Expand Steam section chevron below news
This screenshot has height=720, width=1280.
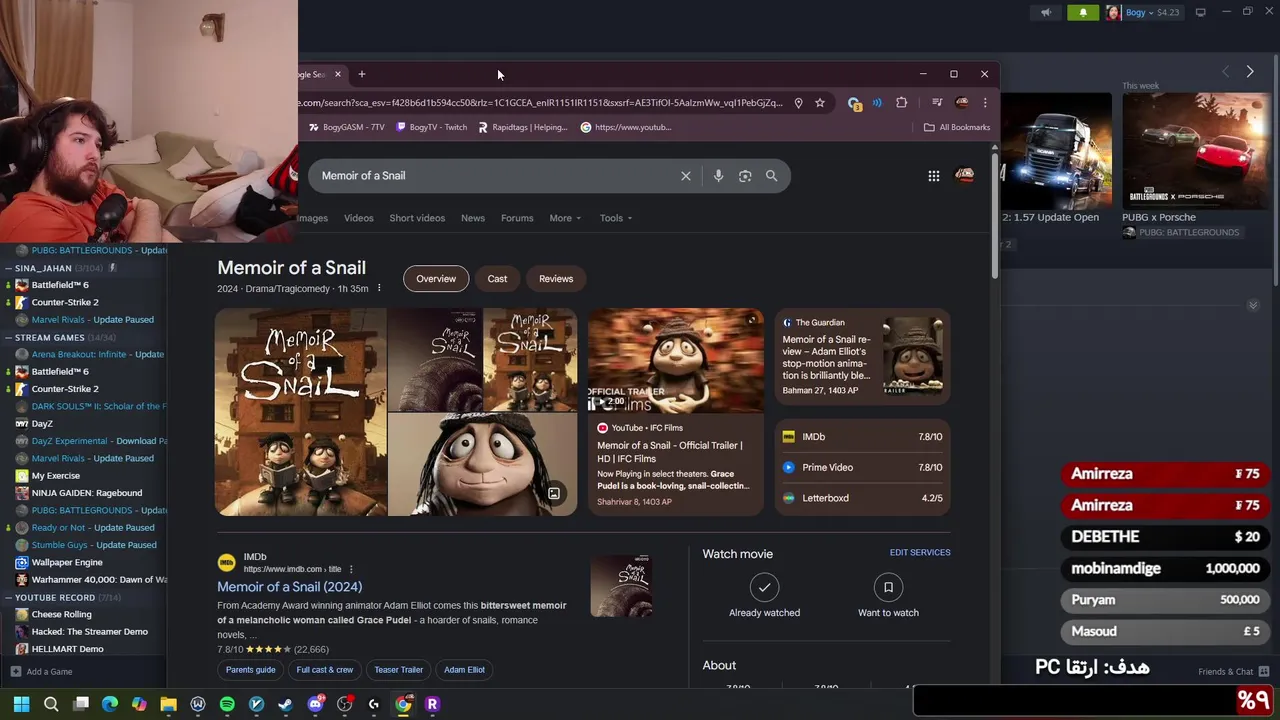click(x=1253, y=305)
